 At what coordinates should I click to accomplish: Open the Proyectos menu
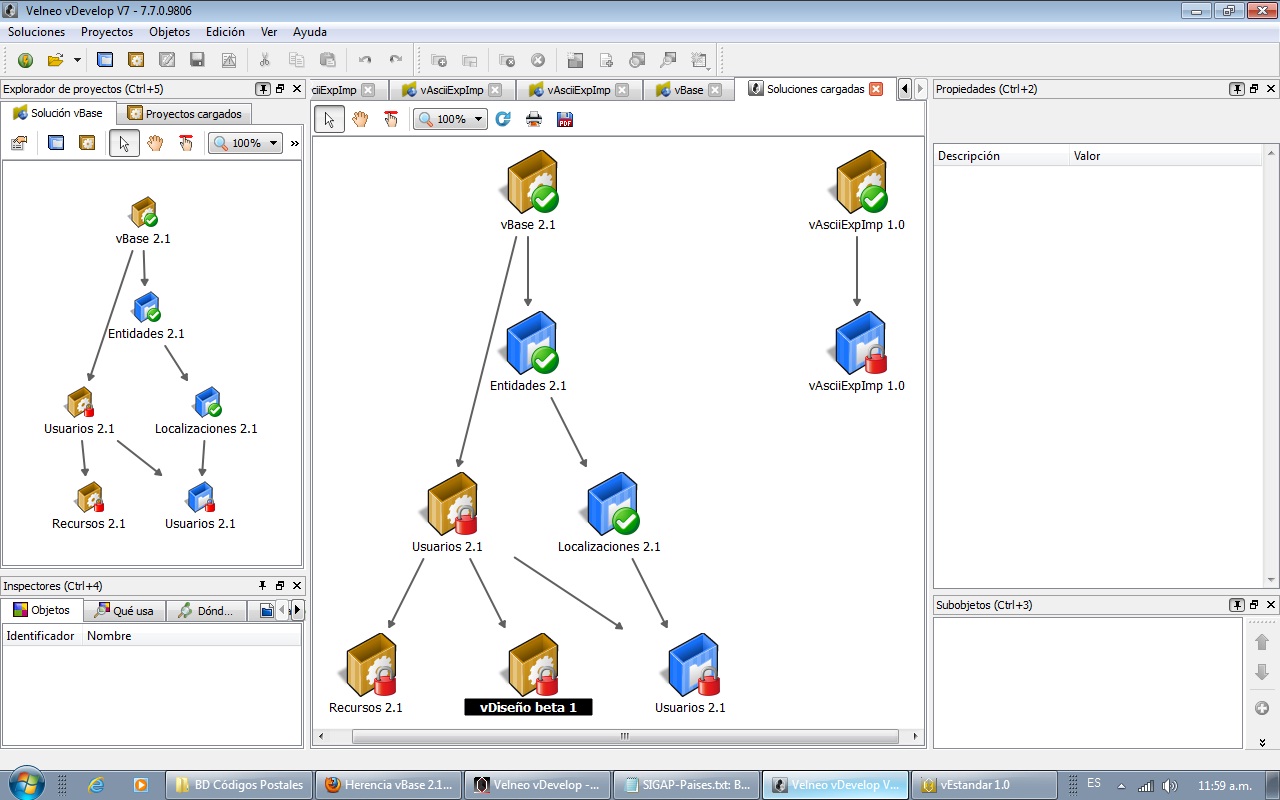(107, 32)
